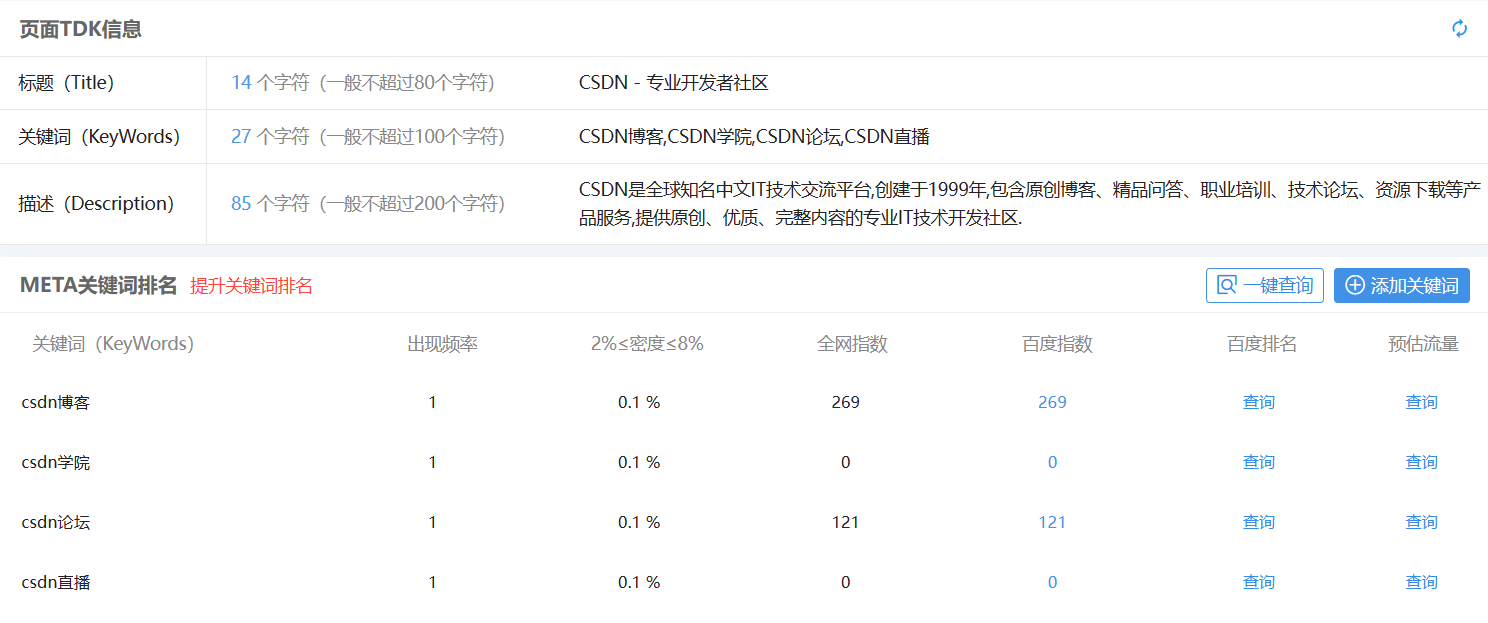Click the 百度指数 column header
This screenshot has height=623, width=1488.
click(x=1057, y=344)
